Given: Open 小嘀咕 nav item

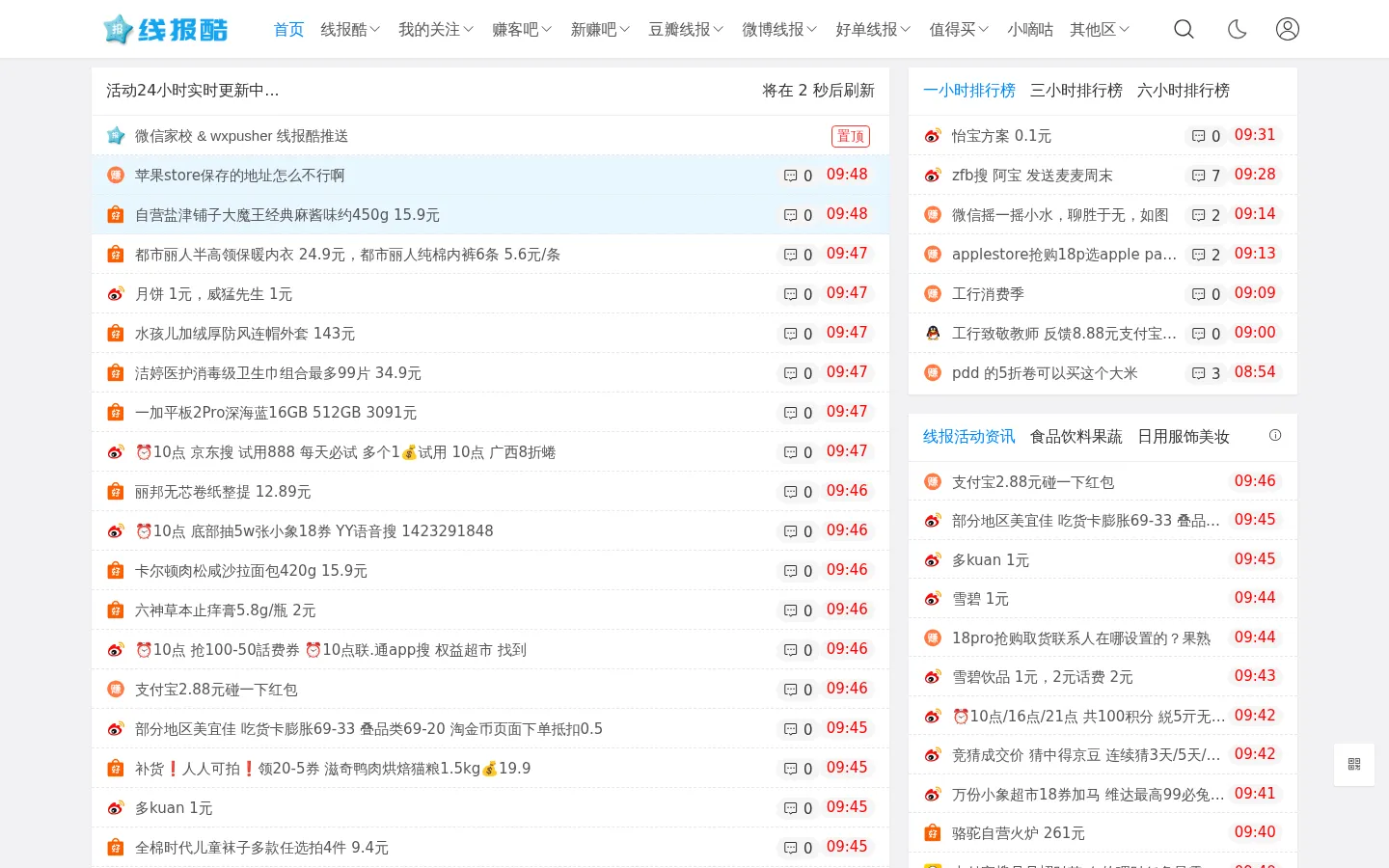Looking at the screenshot, I should pyautogui.click(x=1030, y=30).
